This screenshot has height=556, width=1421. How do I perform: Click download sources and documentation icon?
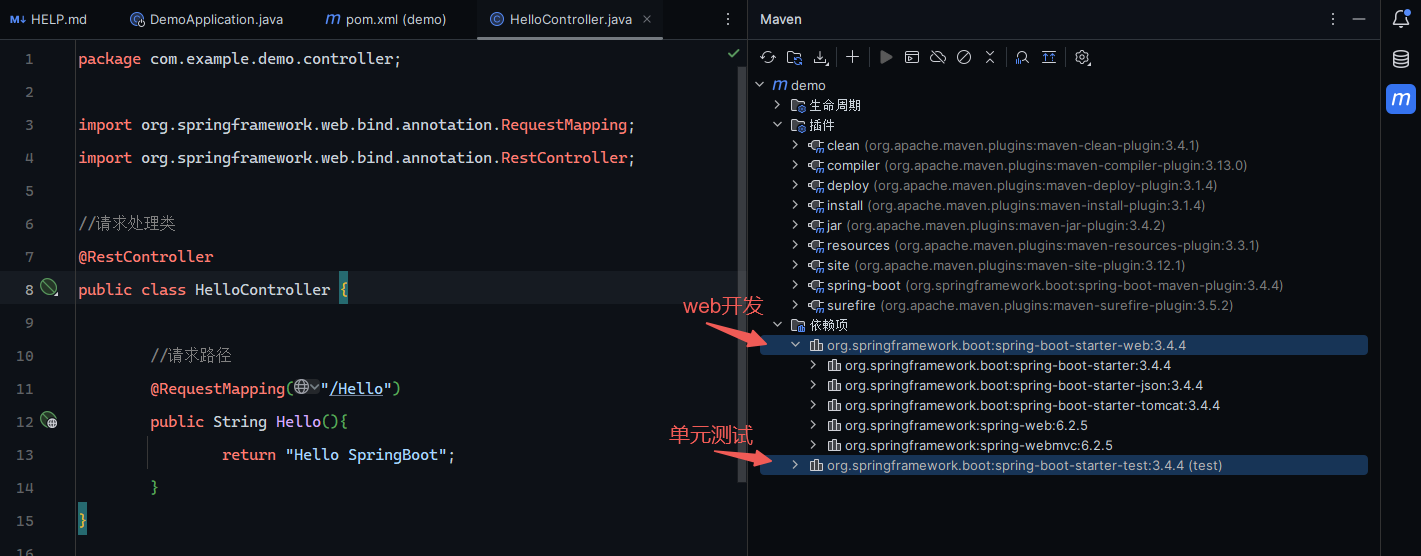820,58
